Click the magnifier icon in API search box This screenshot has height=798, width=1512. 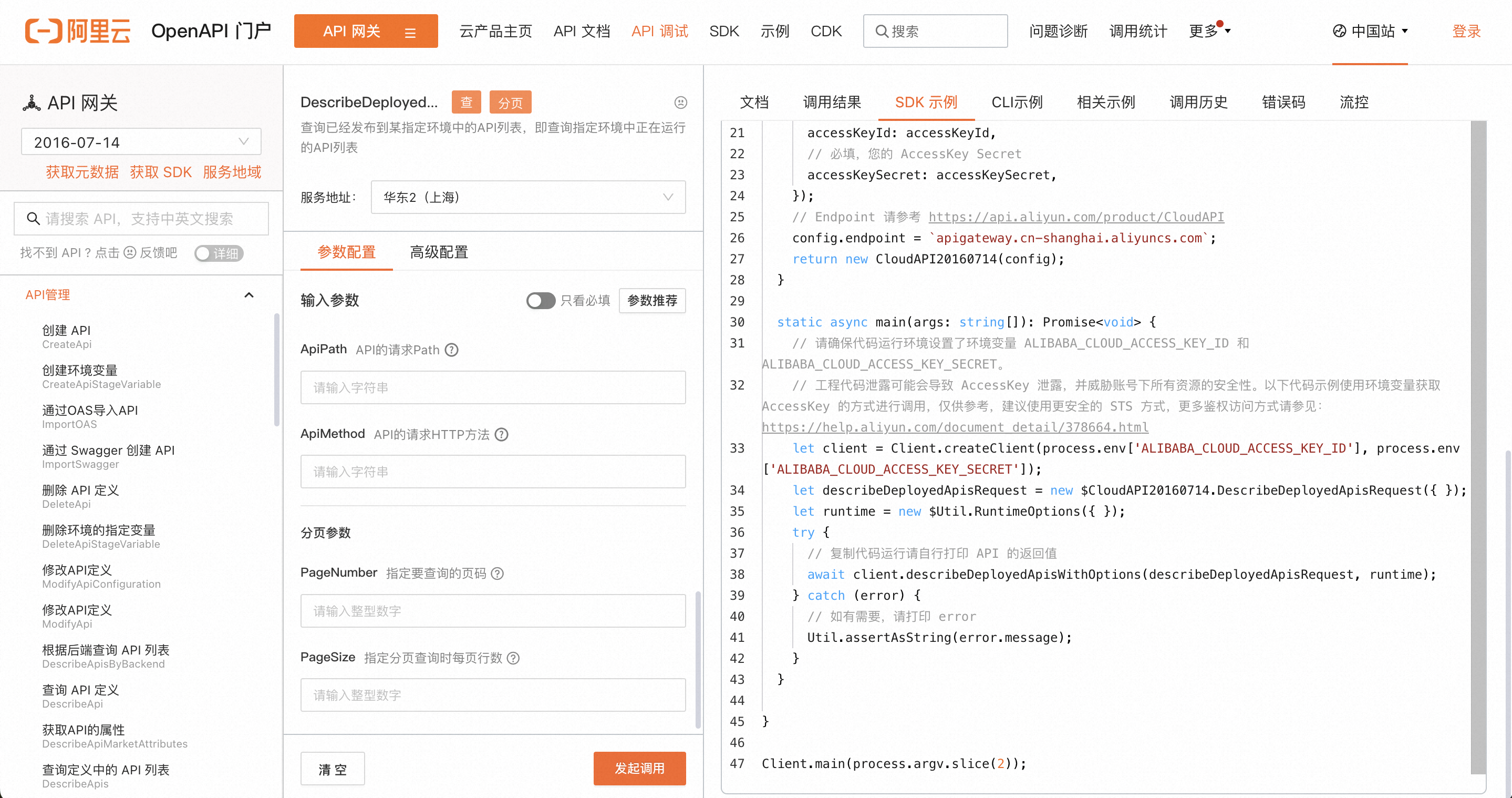pos(34,219)
